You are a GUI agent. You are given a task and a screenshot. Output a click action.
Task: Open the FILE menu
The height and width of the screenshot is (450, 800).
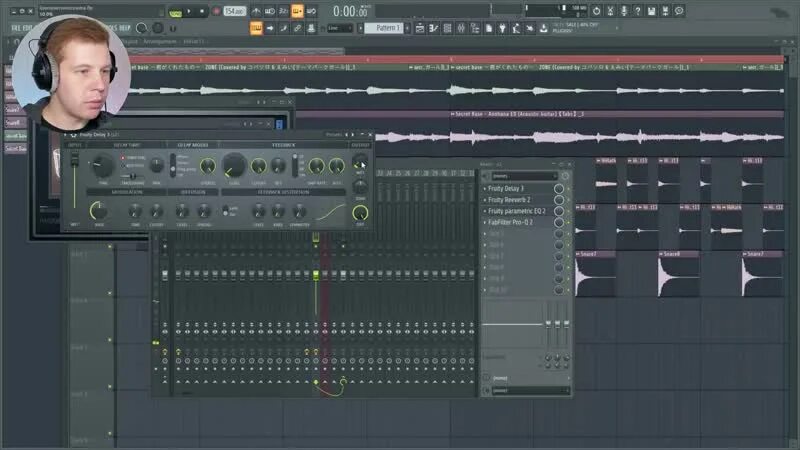(x=15, y=28)
